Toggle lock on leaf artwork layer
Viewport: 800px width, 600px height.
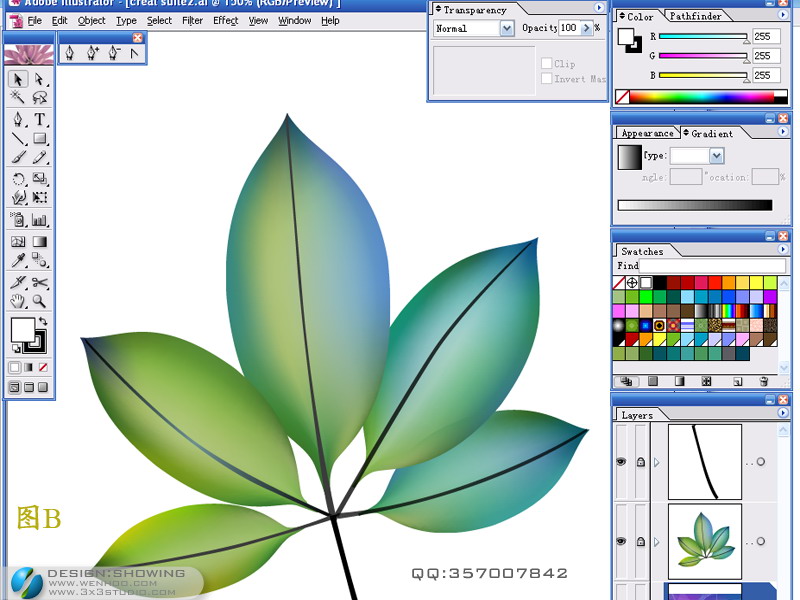click(x=641, y=541)
